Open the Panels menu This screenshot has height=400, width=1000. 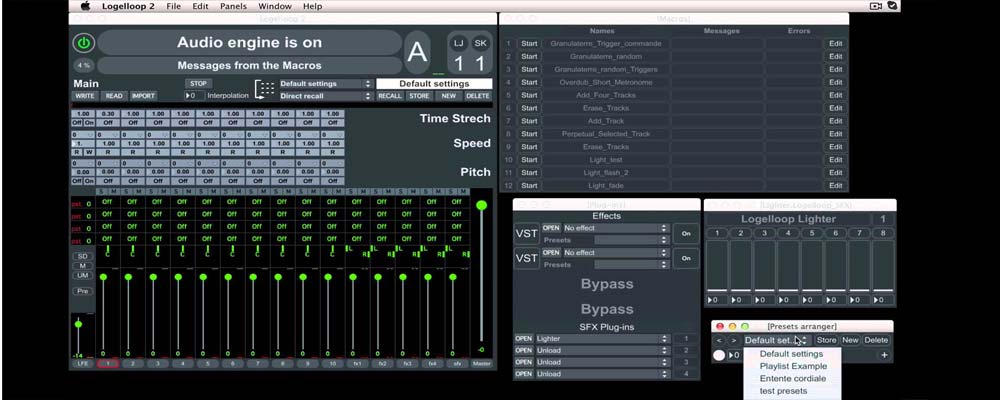pyautogui.click(x=233, y=6)
